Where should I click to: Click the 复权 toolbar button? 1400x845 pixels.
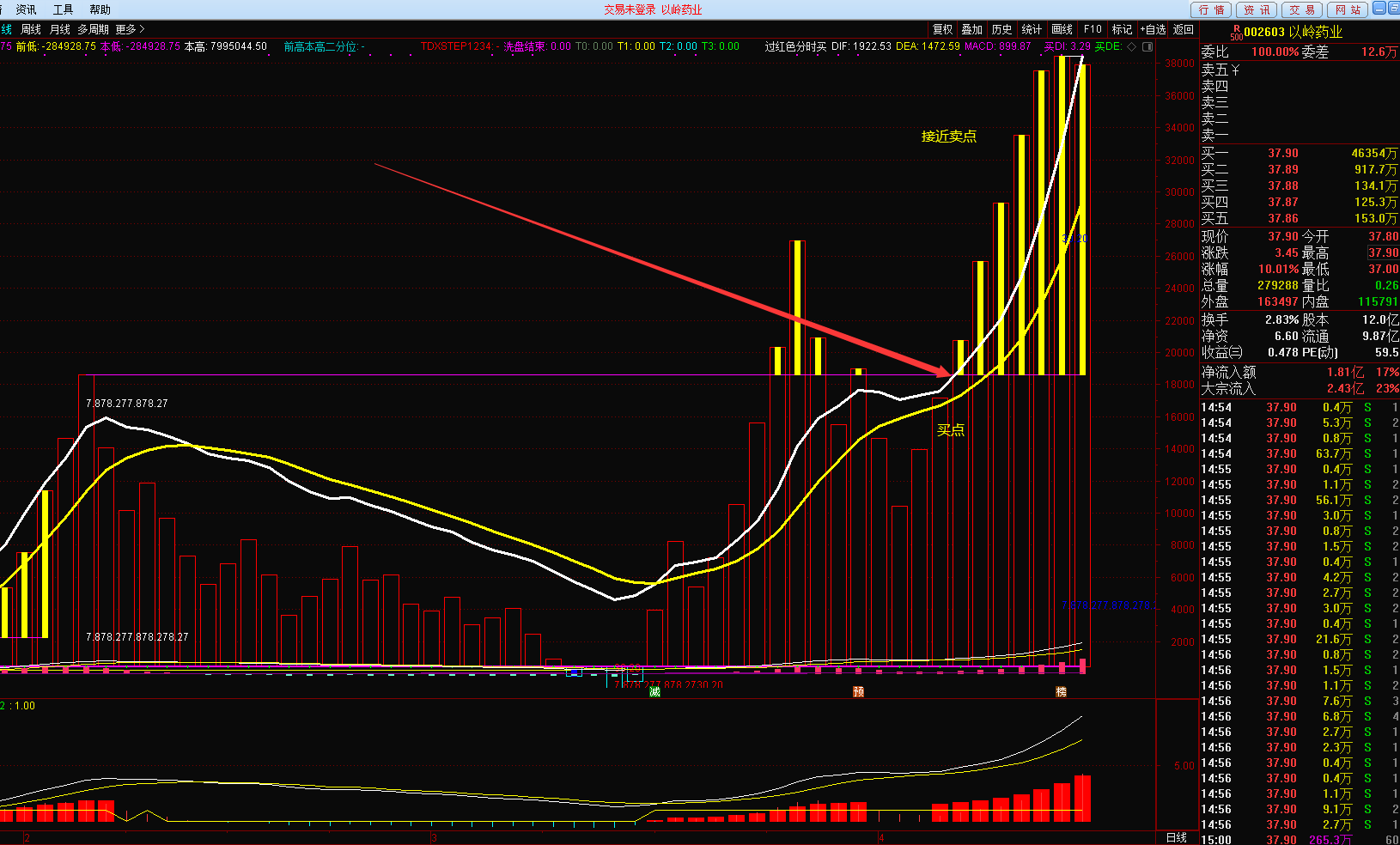point(943,29)
